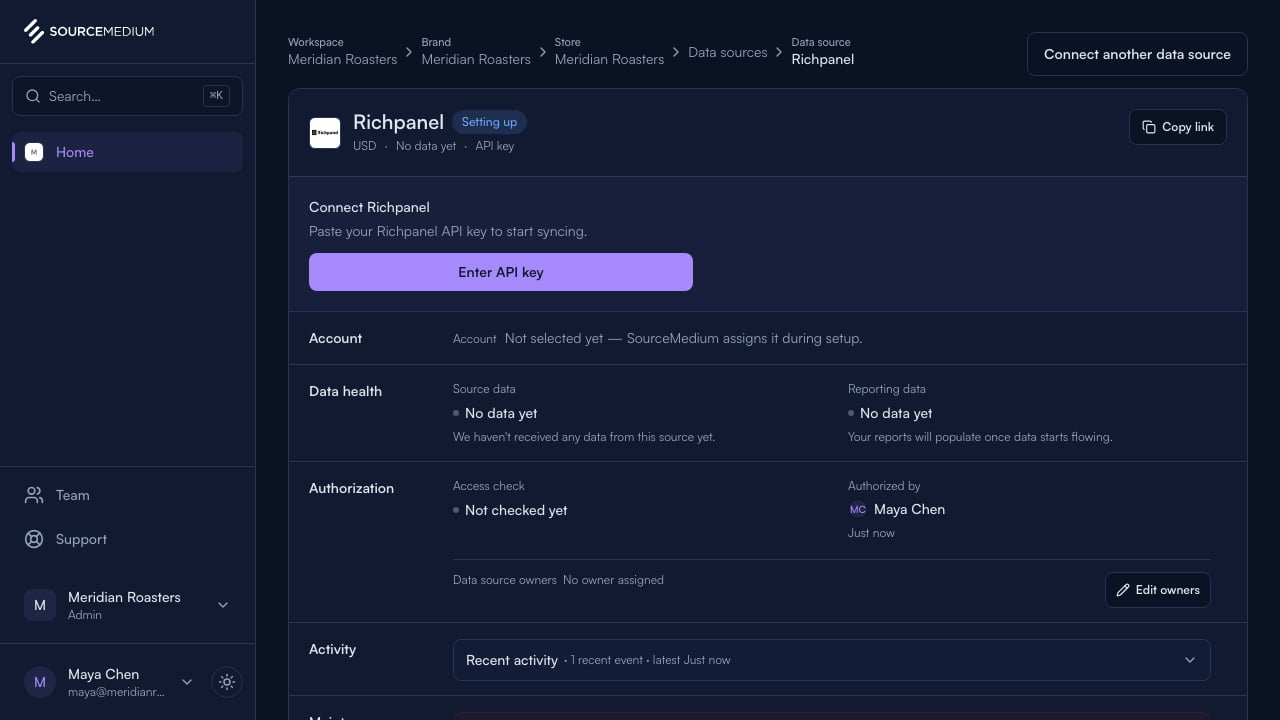The width and height of the screenshot is (1280, 720).
Task: Click the "Data health" section label
Action: 345,391
